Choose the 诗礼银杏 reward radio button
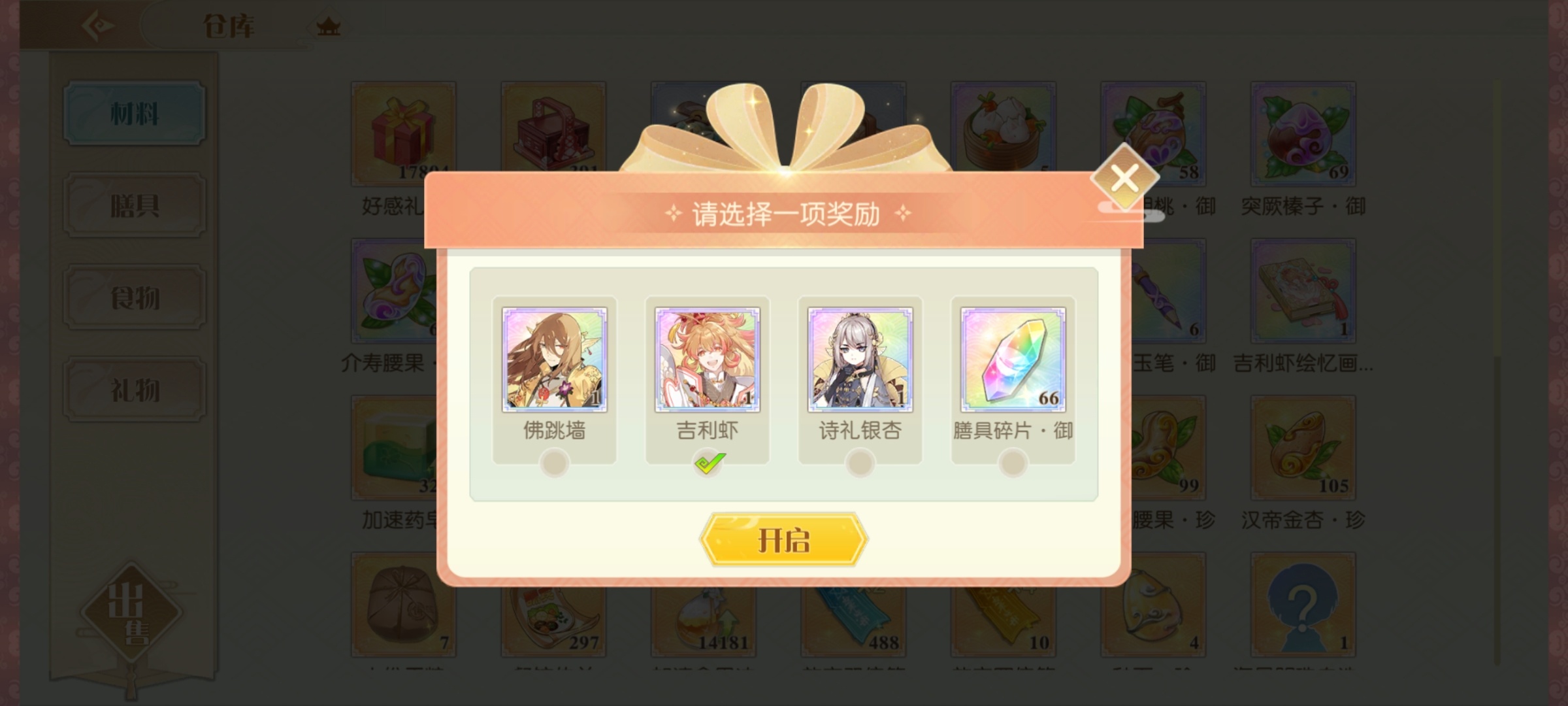The width and height of the screenshot is (1568, 706). tap(860, 463)
